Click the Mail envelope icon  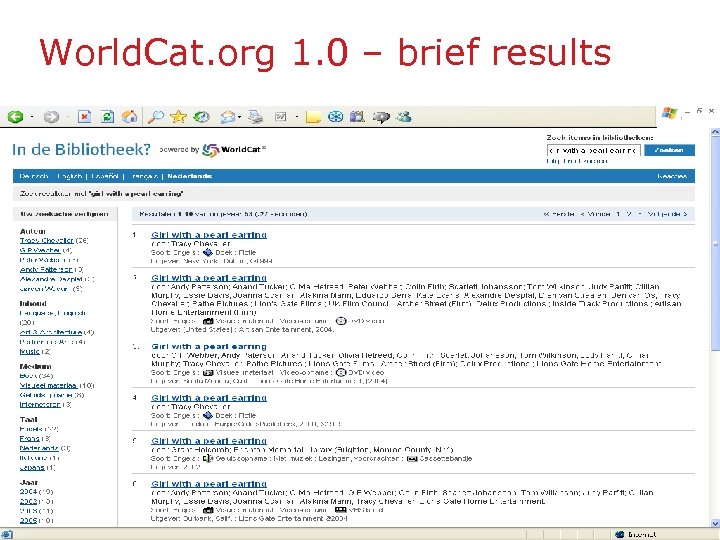point(228,118)
